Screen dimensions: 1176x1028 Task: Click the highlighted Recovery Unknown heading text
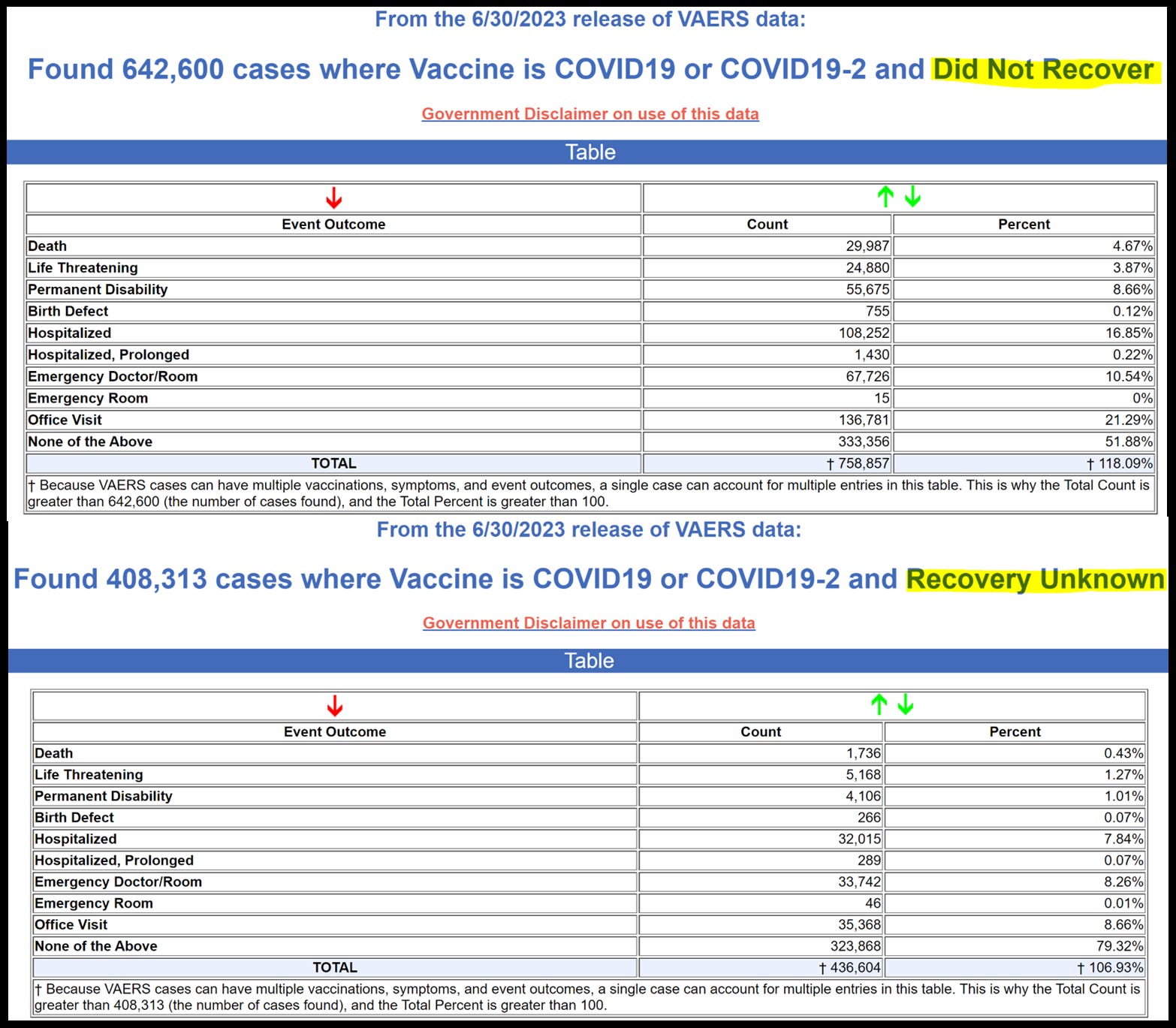[x=1036, y=579]
